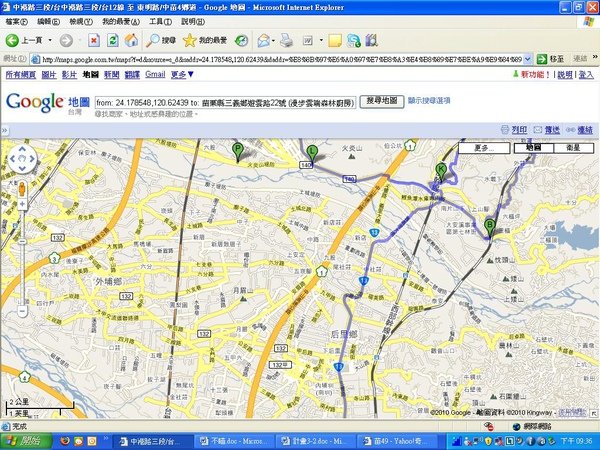Open the History toolbar icon
600x450 pixels.
241,40
